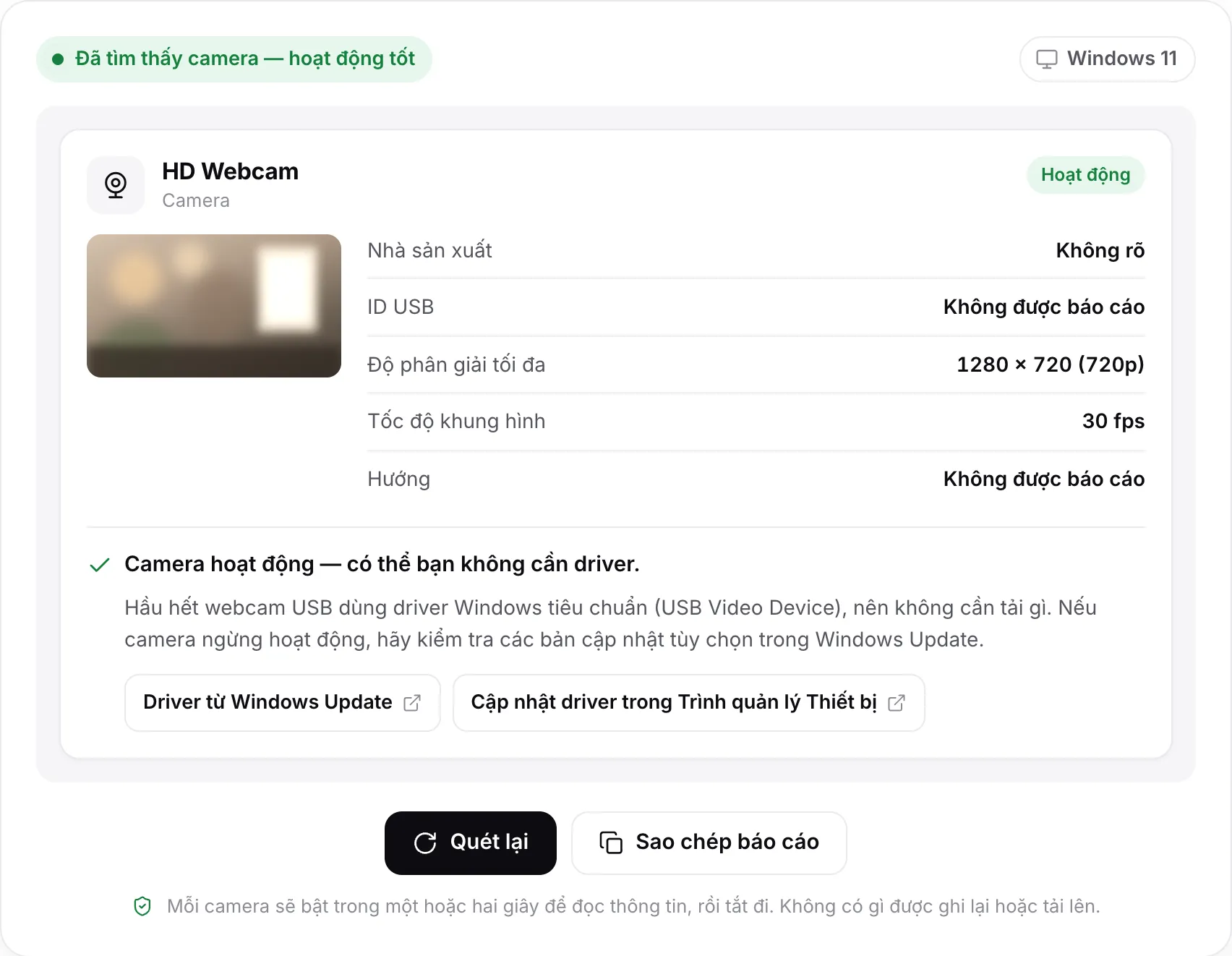Click the Quét lại rescan button
This screenshot has width=1232, height=956.
(x=471, y=842)
